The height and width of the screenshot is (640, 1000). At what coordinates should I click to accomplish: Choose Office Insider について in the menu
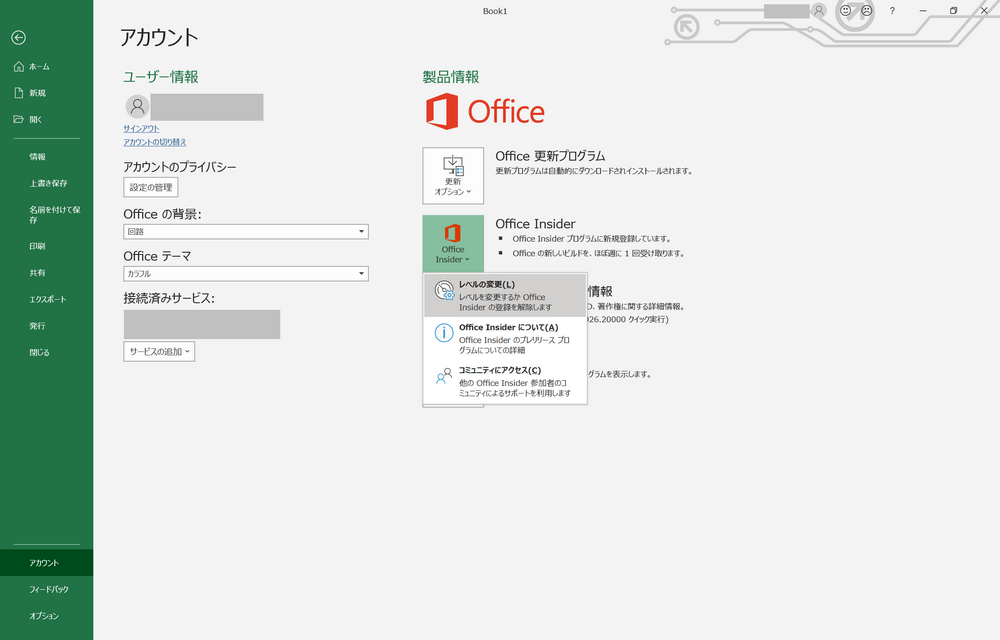click(x=505, y=335)
